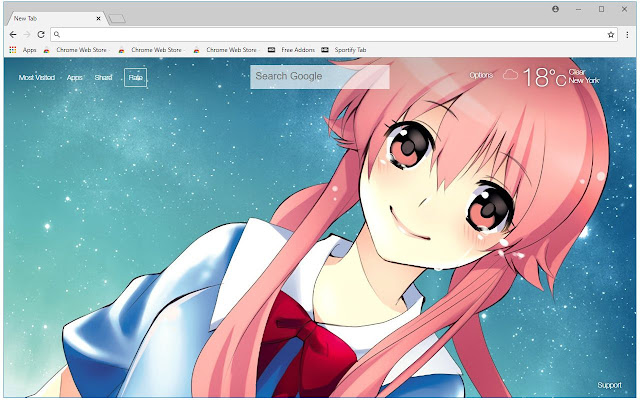Click the Free Addons bookmark favicon

click(271, 50)
